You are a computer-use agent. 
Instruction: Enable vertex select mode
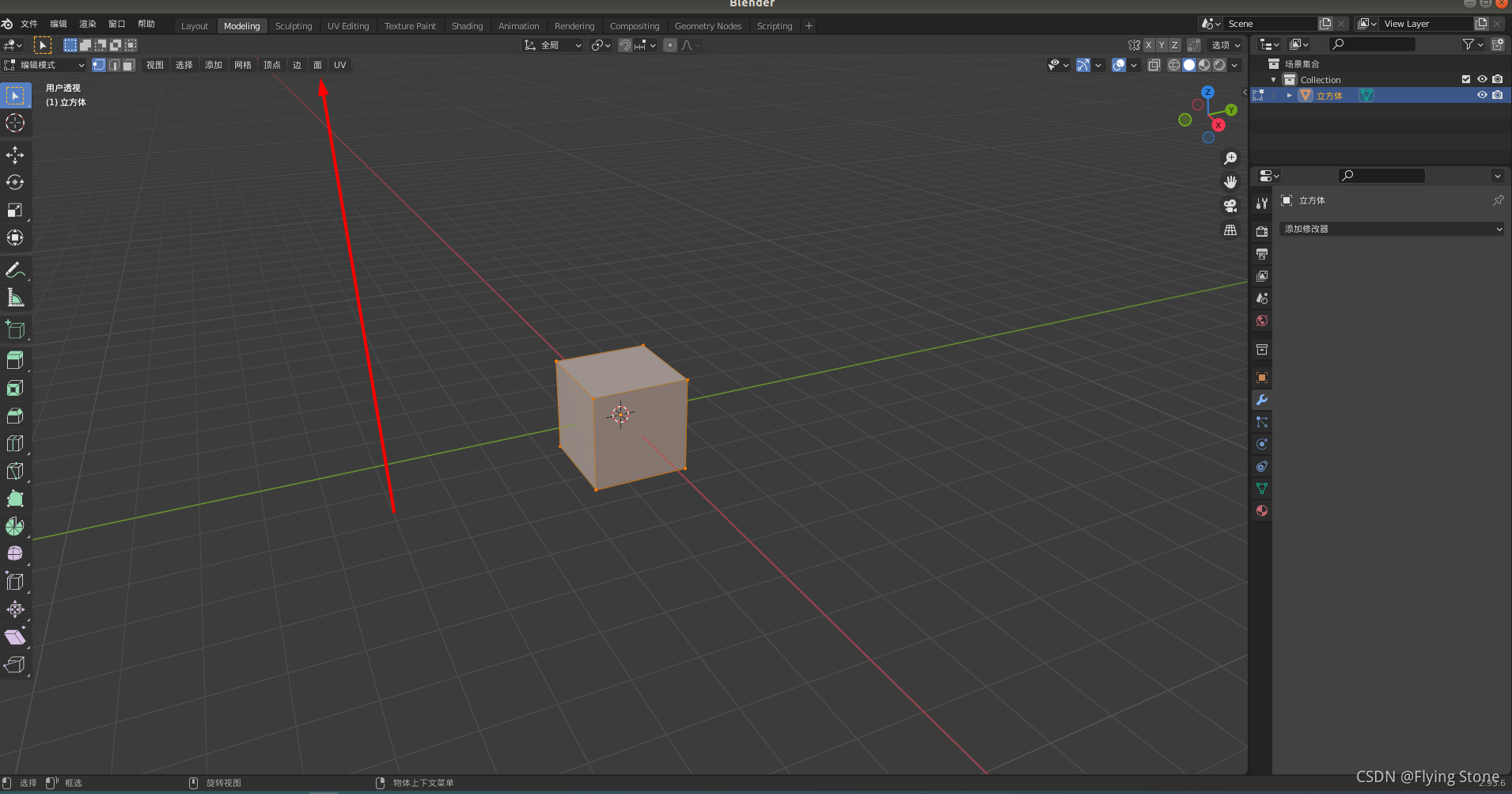coord(99,65)
